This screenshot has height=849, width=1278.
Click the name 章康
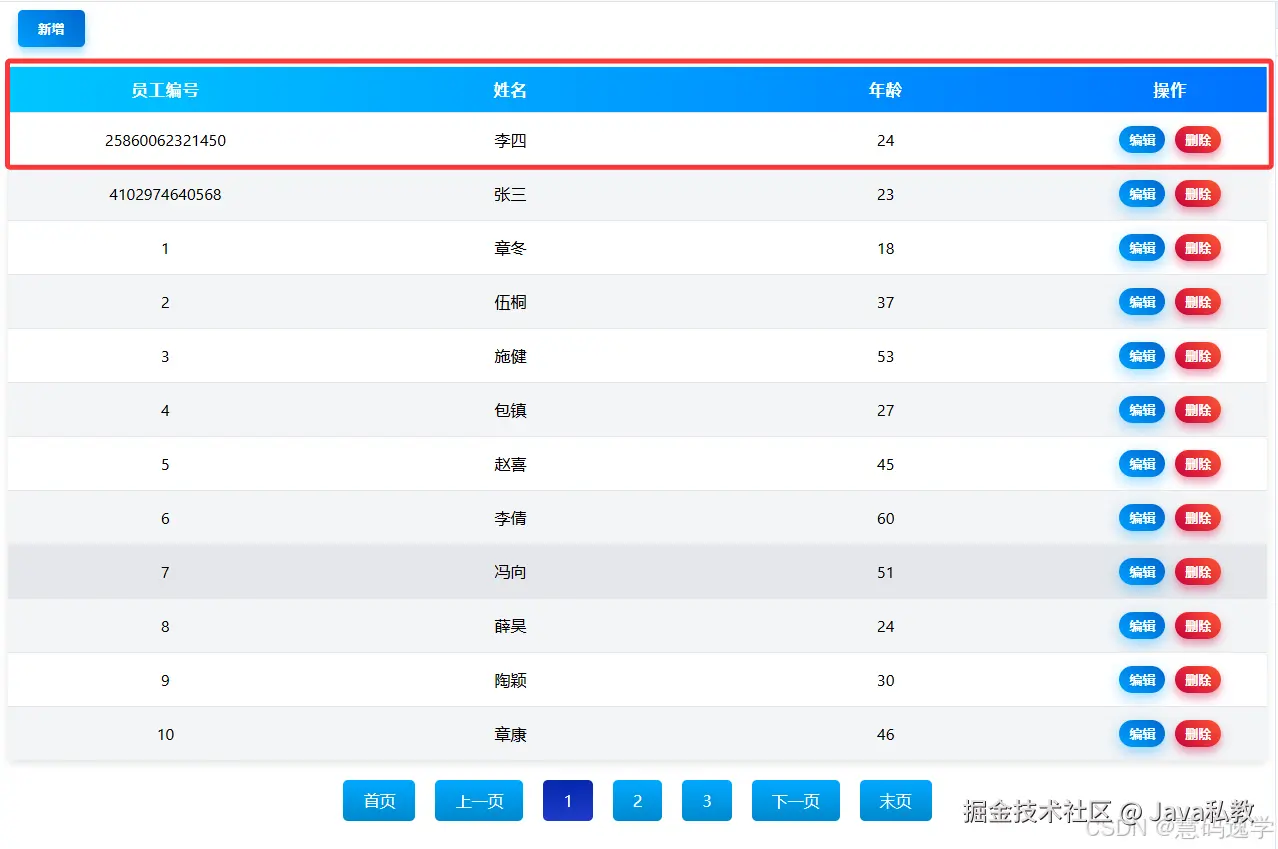pyautogui.click(x=510, y=735)
